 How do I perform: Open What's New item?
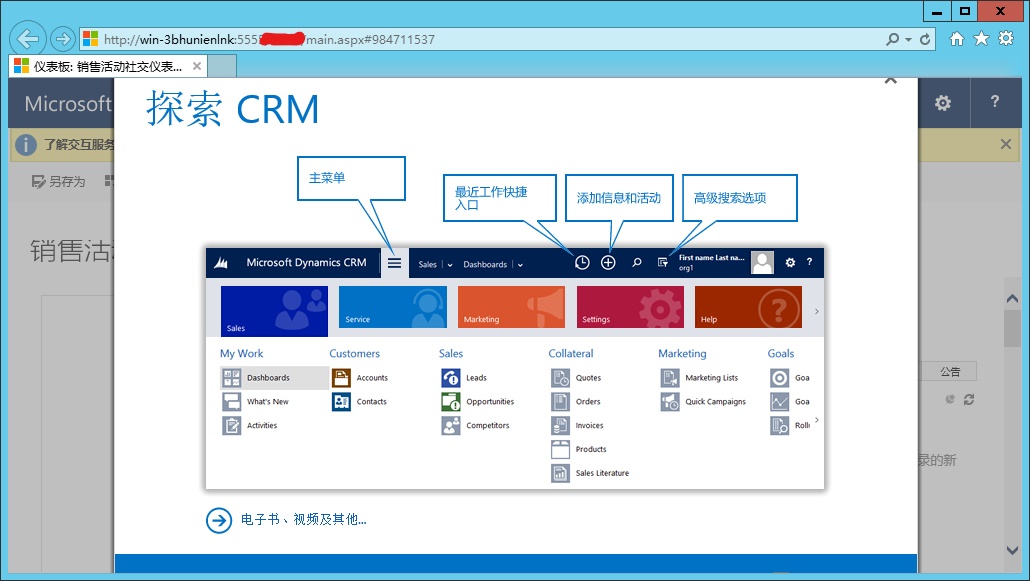point(256,402)
